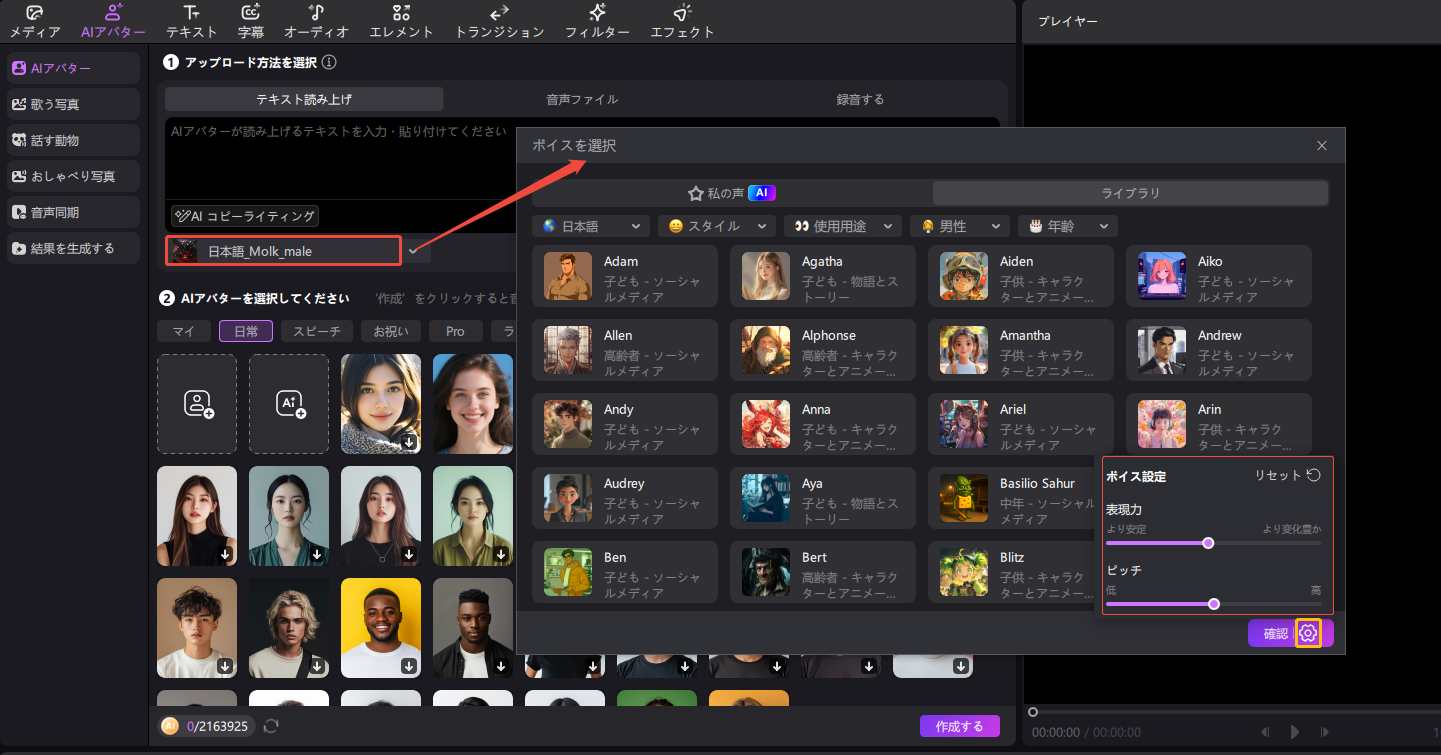Open おしゃべり写真 in the sidebar

73,176
